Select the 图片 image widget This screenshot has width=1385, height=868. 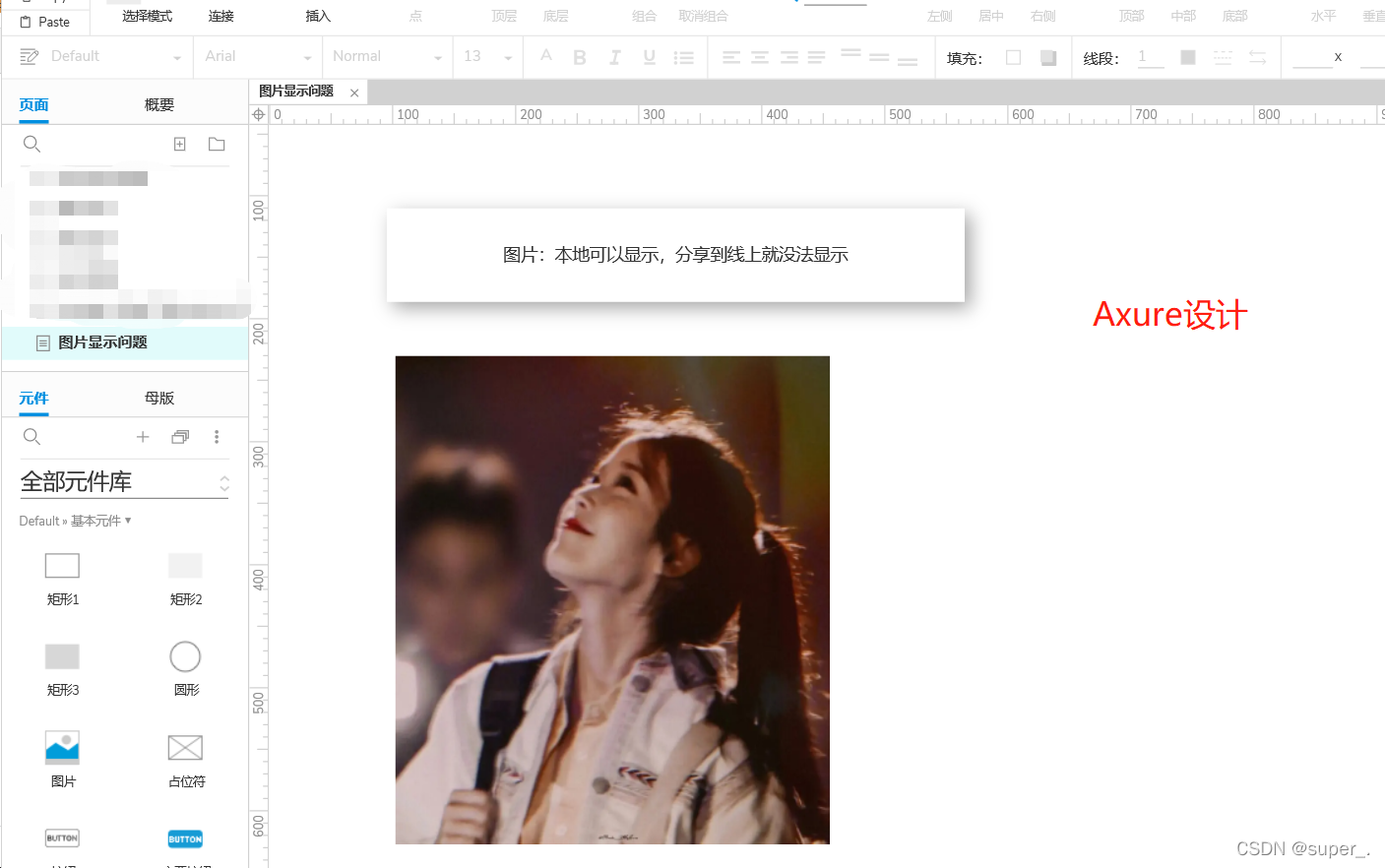(x=62, y=760)
